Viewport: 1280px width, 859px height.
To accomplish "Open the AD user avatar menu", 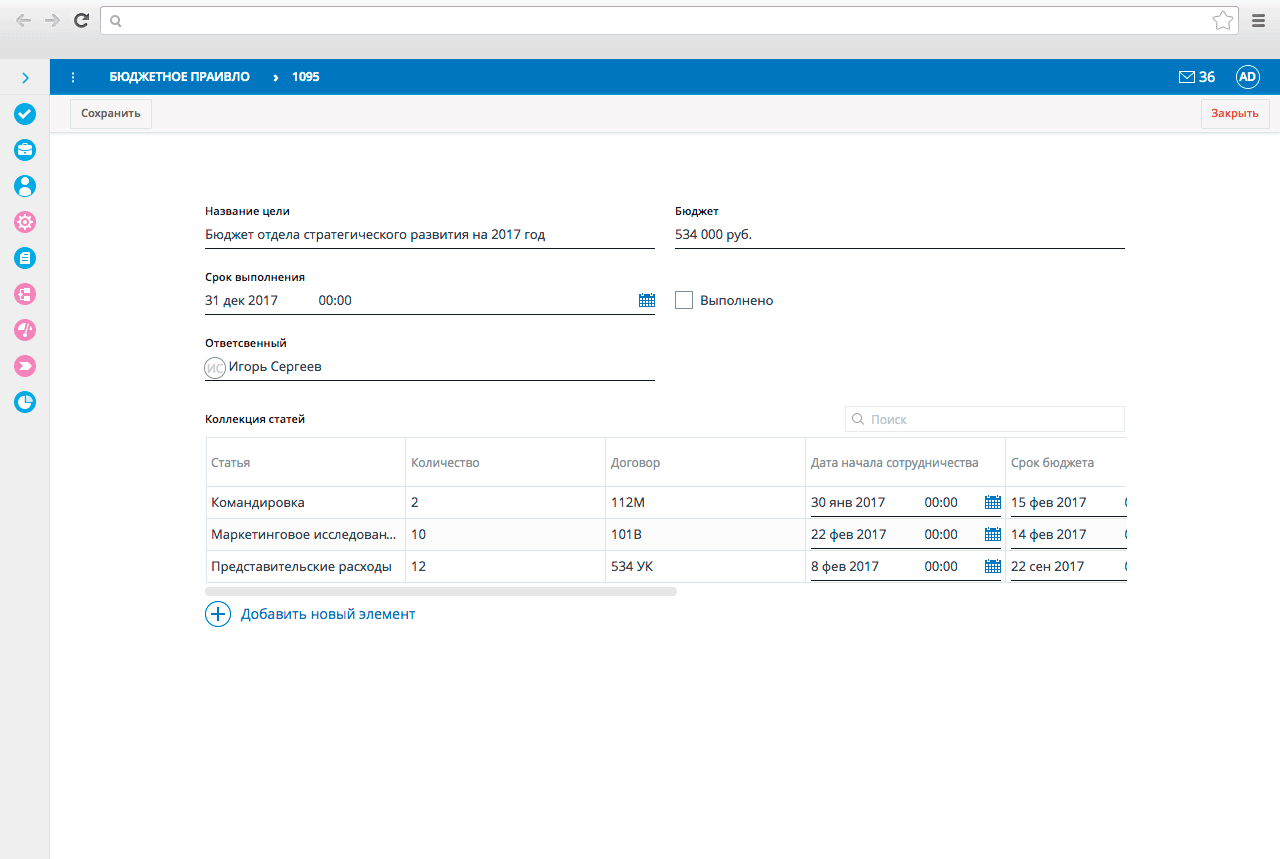I will coord(1247,77).
